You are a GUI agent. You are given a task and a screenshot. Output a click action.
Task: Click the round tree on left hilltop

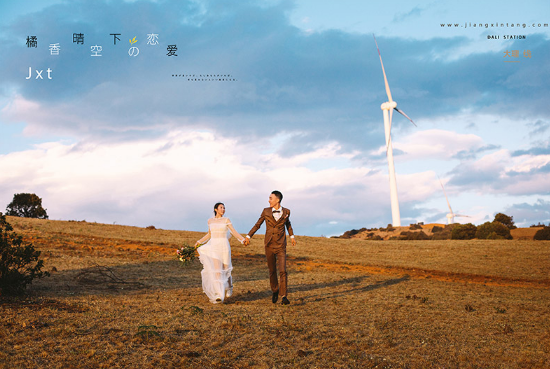pos(27,206)
